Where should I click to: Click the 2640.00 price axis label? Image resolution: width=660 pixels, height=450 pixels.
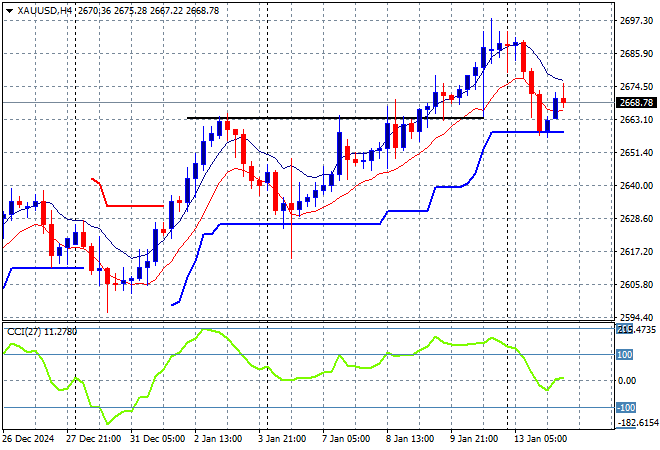[x=636, y=186]
